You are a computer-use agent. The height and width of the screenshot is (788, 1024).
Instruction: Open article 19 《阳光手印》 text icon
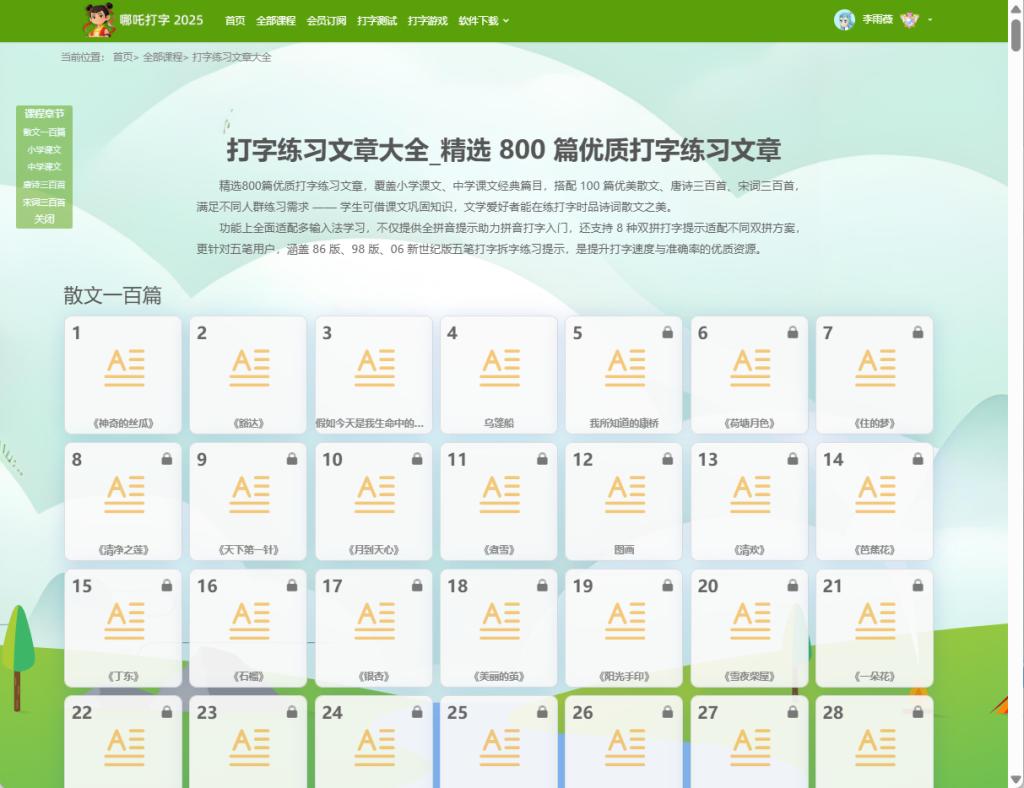(624, 619)
